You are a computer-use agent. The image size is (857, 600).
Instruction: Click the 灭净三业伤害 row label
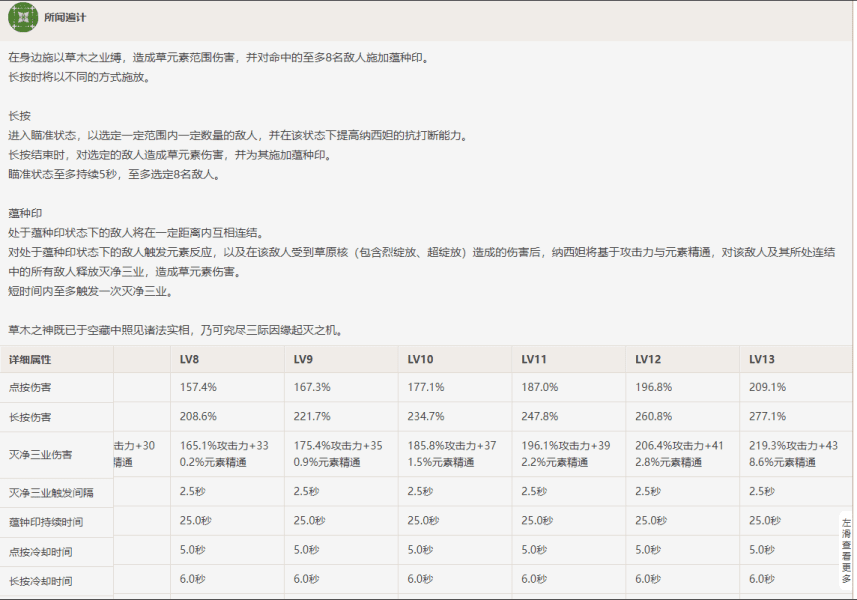point(40,455)
